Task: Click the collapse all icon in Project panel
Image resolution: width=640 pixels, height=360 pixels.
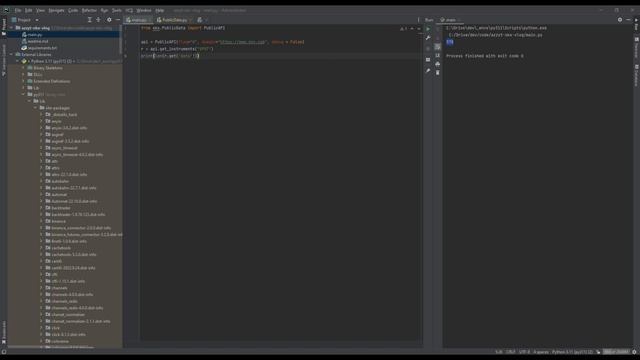Action: (98, 20)
